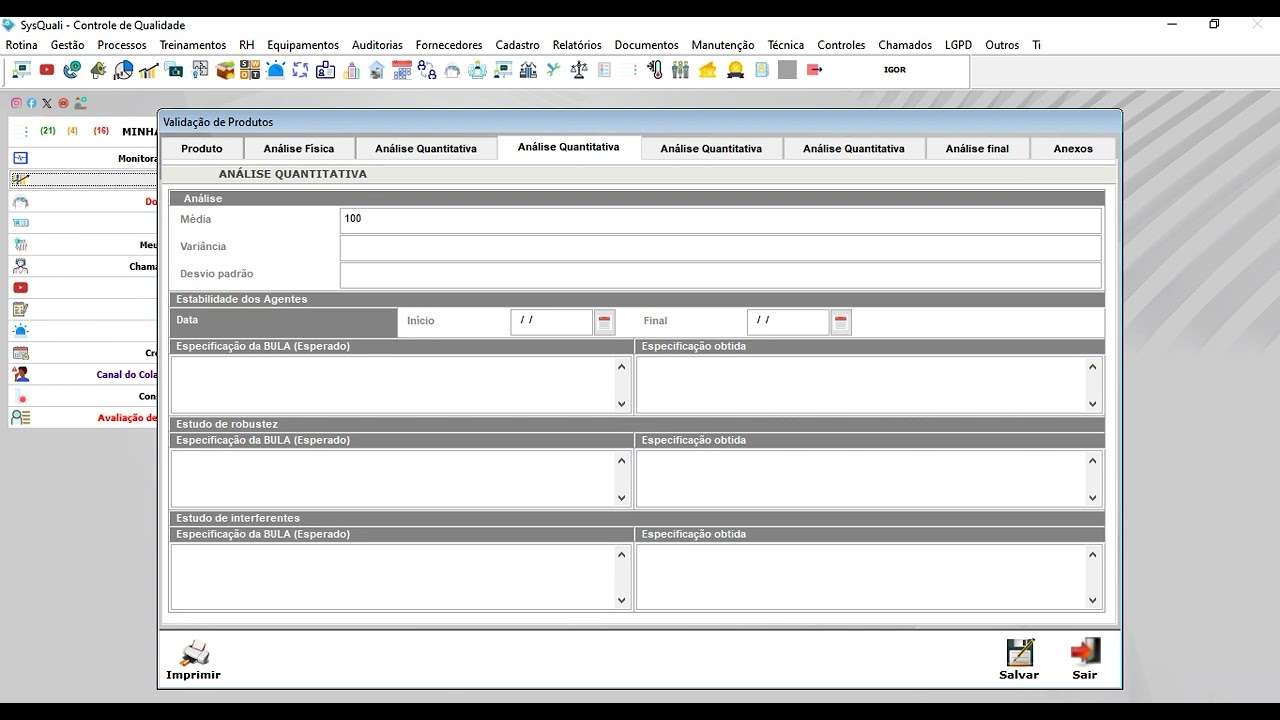Viewport: 1280px width, 720px height.
Task: Click the gold medal badge toolbar icon
Action: (x=735, y=70)
